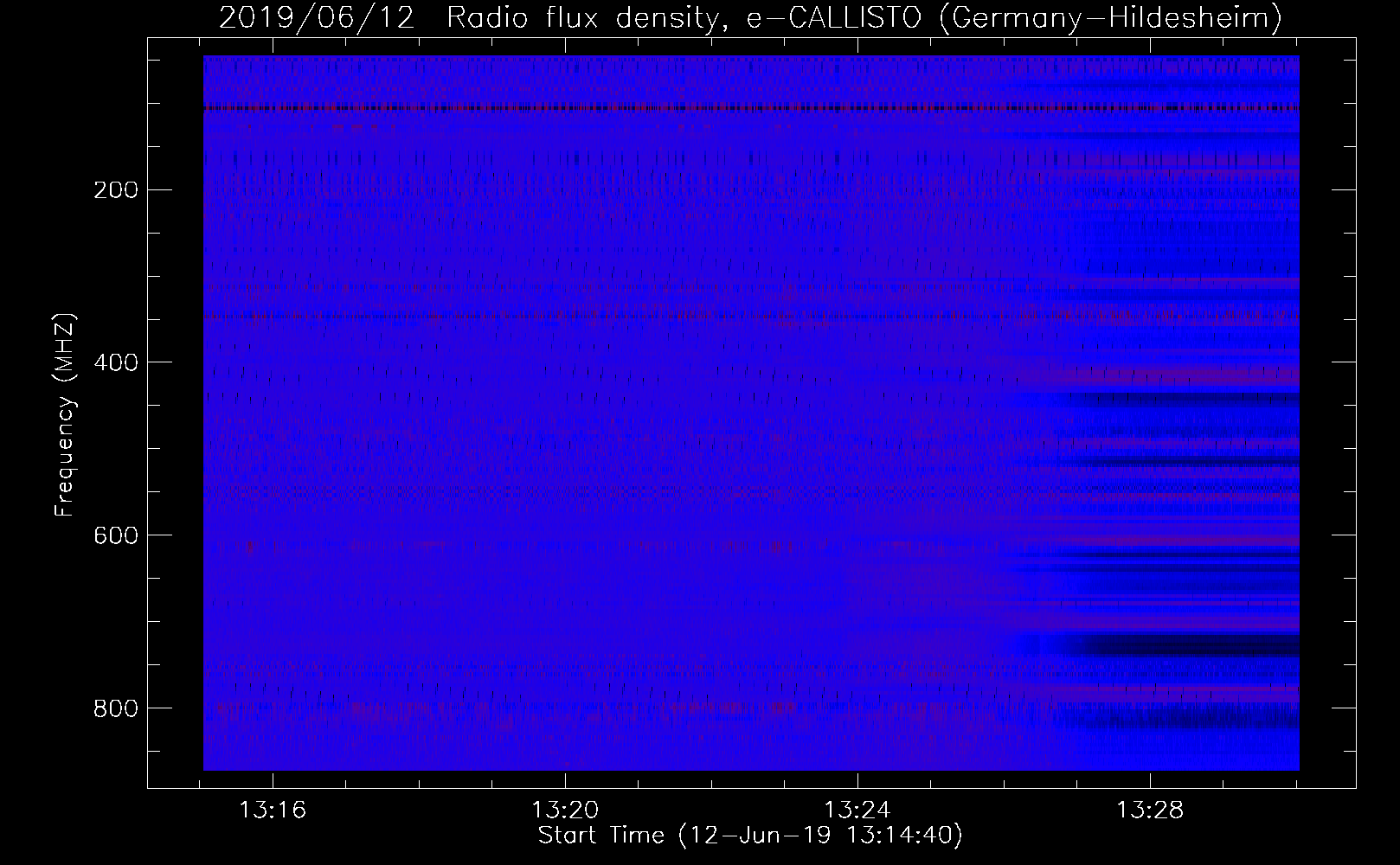
Task: Click the 13:16 time tick label
Action: 273,811
